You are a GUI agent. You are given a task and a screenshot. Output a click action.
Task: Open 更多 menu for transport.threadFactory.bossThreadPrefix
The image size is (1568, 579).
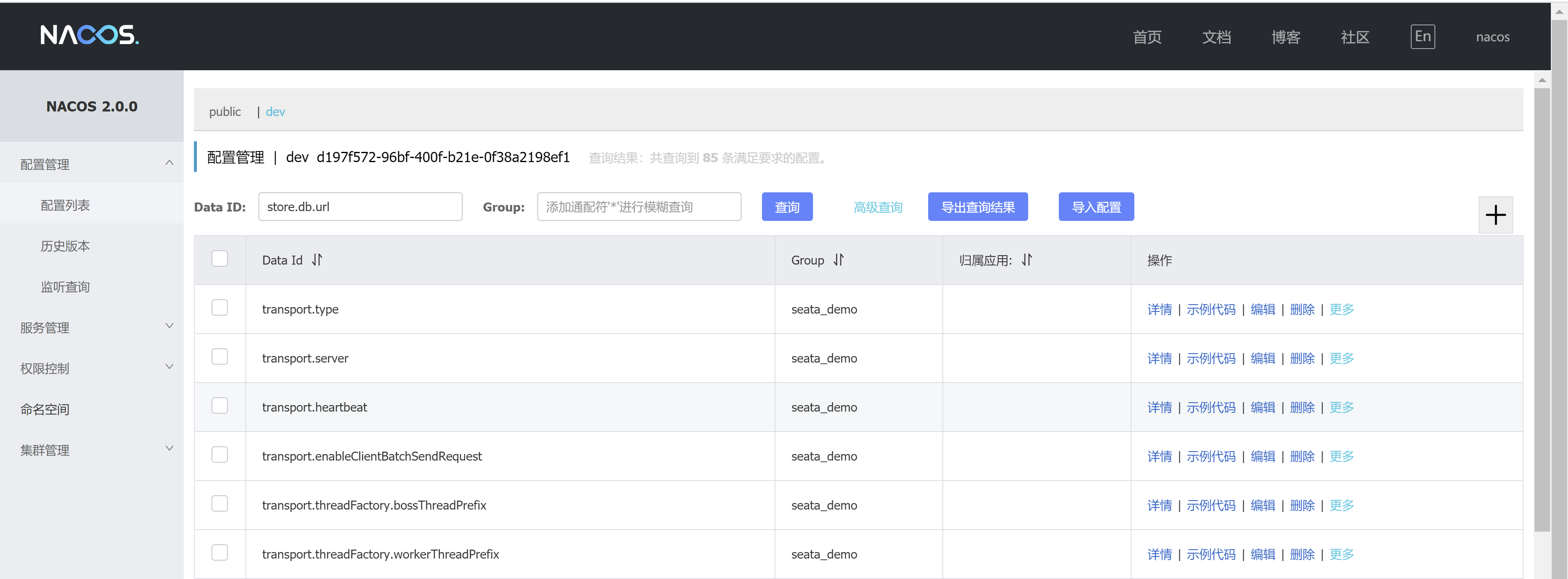pyautogui.click(x=1341, y=506)
